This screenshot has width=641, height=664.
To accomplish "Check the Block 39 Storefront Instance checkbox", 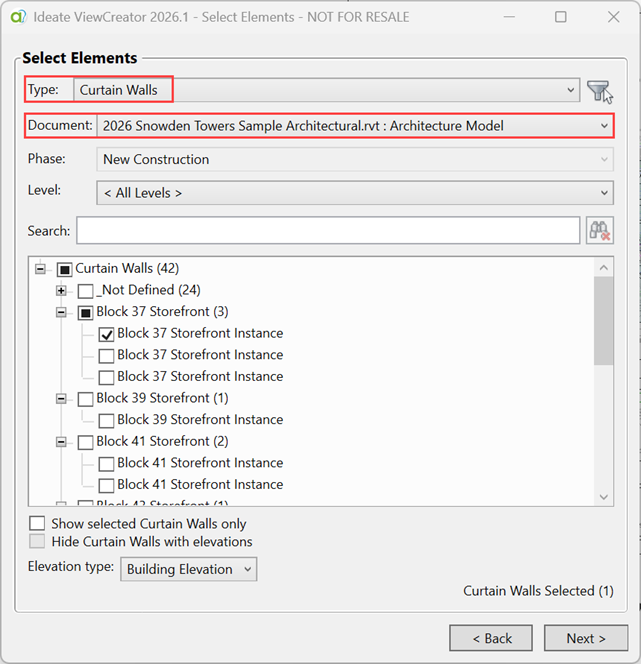I will pyautogui.click(x=106, y=421).
